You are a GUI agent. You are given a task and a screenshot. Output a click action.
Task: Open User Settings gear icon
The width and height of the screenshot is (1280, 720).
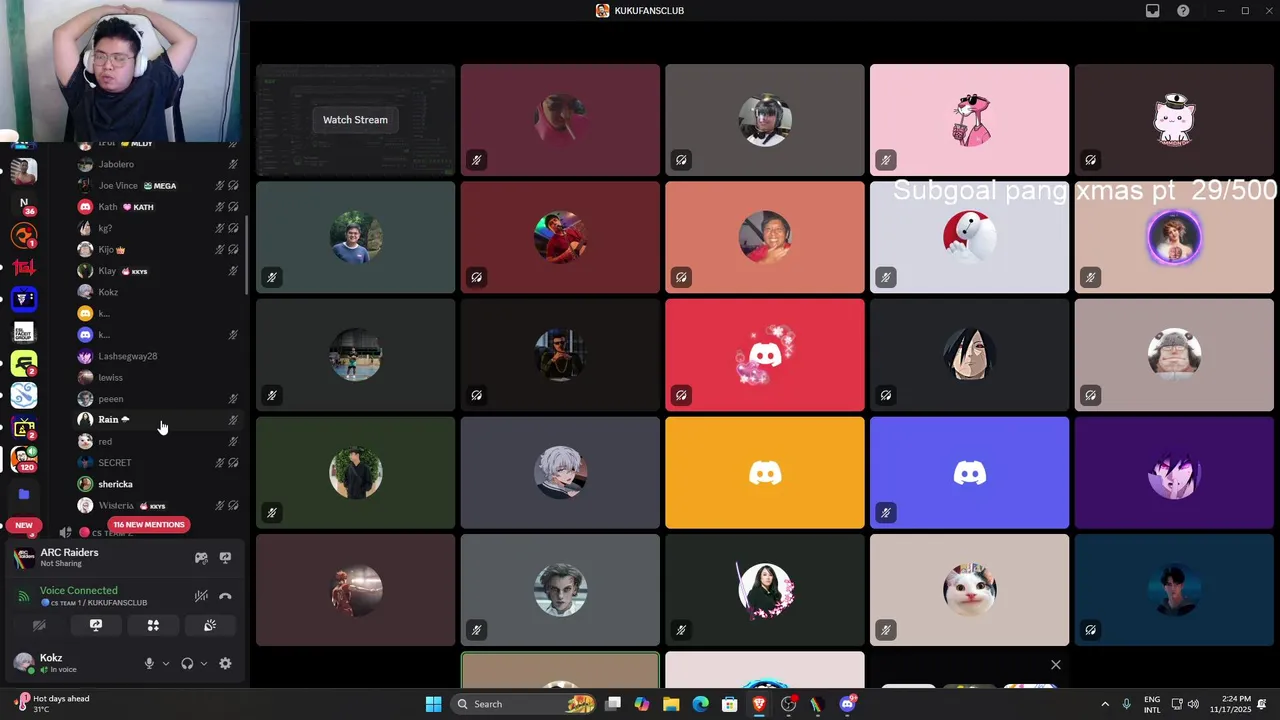pos(225,663)
